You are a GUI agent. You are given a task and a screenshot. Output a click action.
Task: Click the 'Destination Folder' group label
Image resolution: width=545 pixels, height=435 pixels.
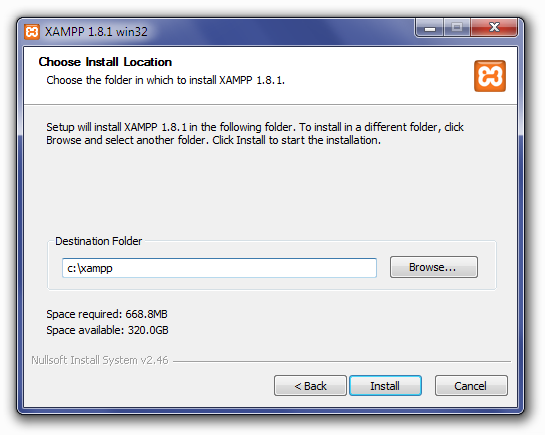(x=98, y=241)
